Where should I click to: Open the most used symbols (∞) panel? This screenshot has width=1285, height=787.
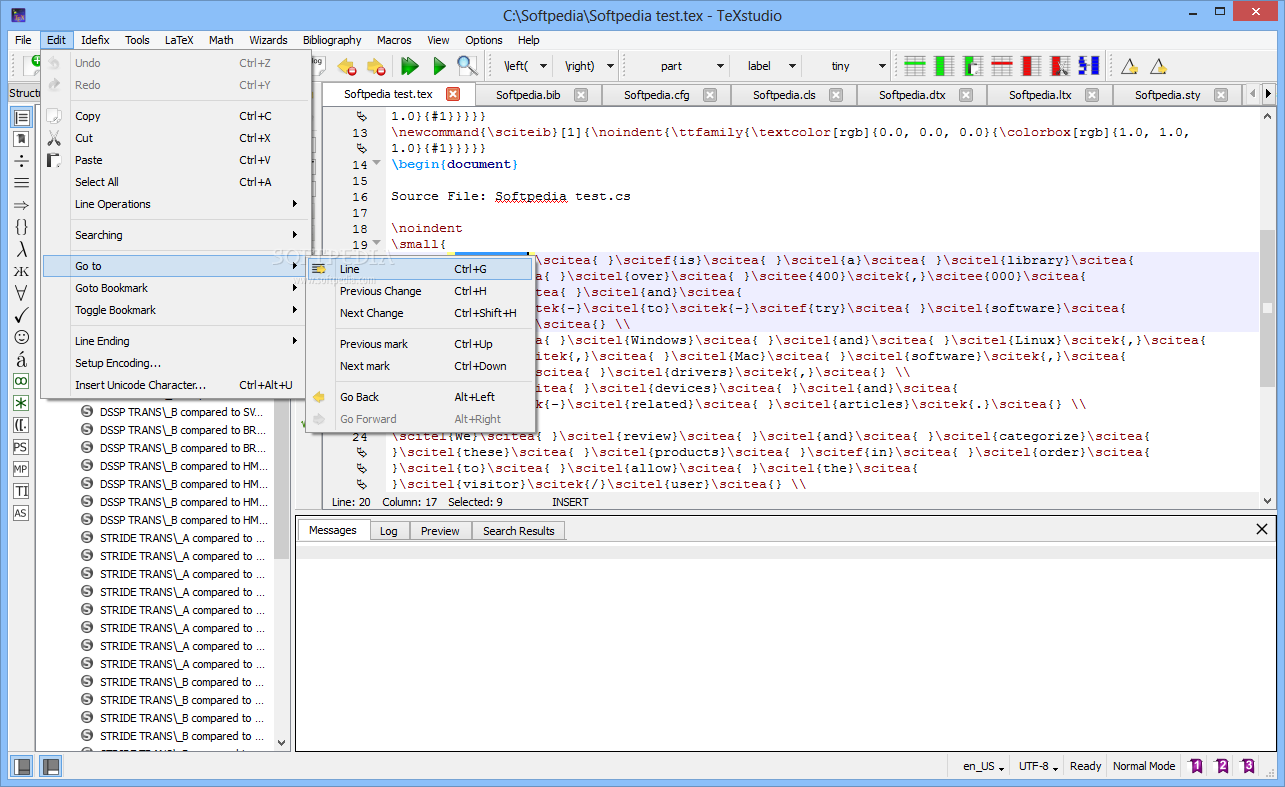(21, 381)
